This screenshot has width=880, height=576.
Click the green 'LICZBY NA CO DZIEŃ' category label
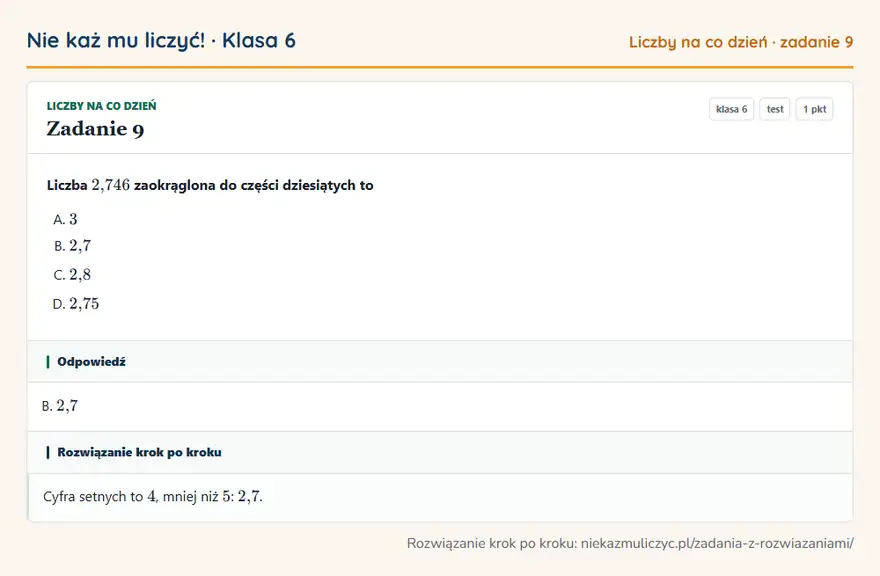pyautogui.click(x=102, y=106)
